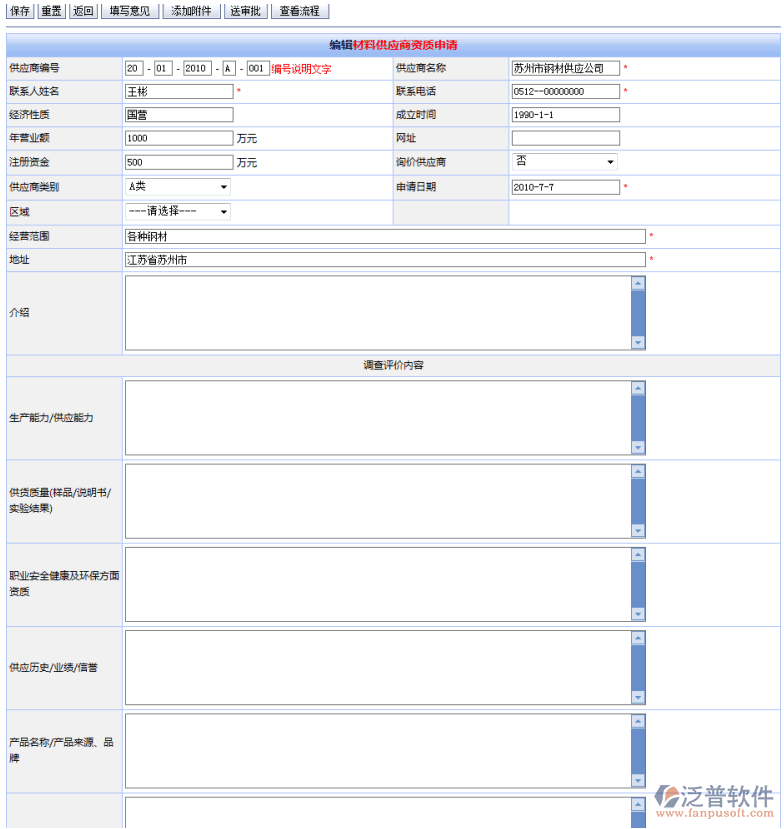Click the 经营范围 field with 各种钢材
784x829 pixels.
384,236
